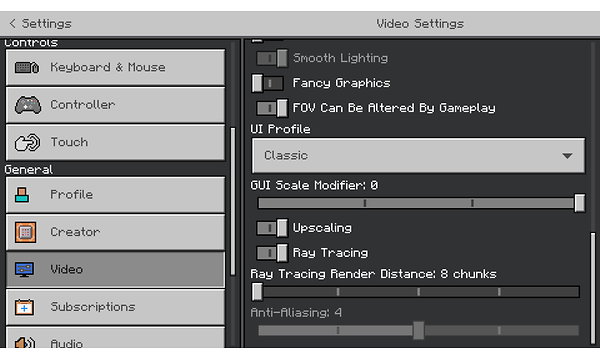Click the Touch hand icon
The height and width of the screenshot is (360, 600).
tap(27, 142)
